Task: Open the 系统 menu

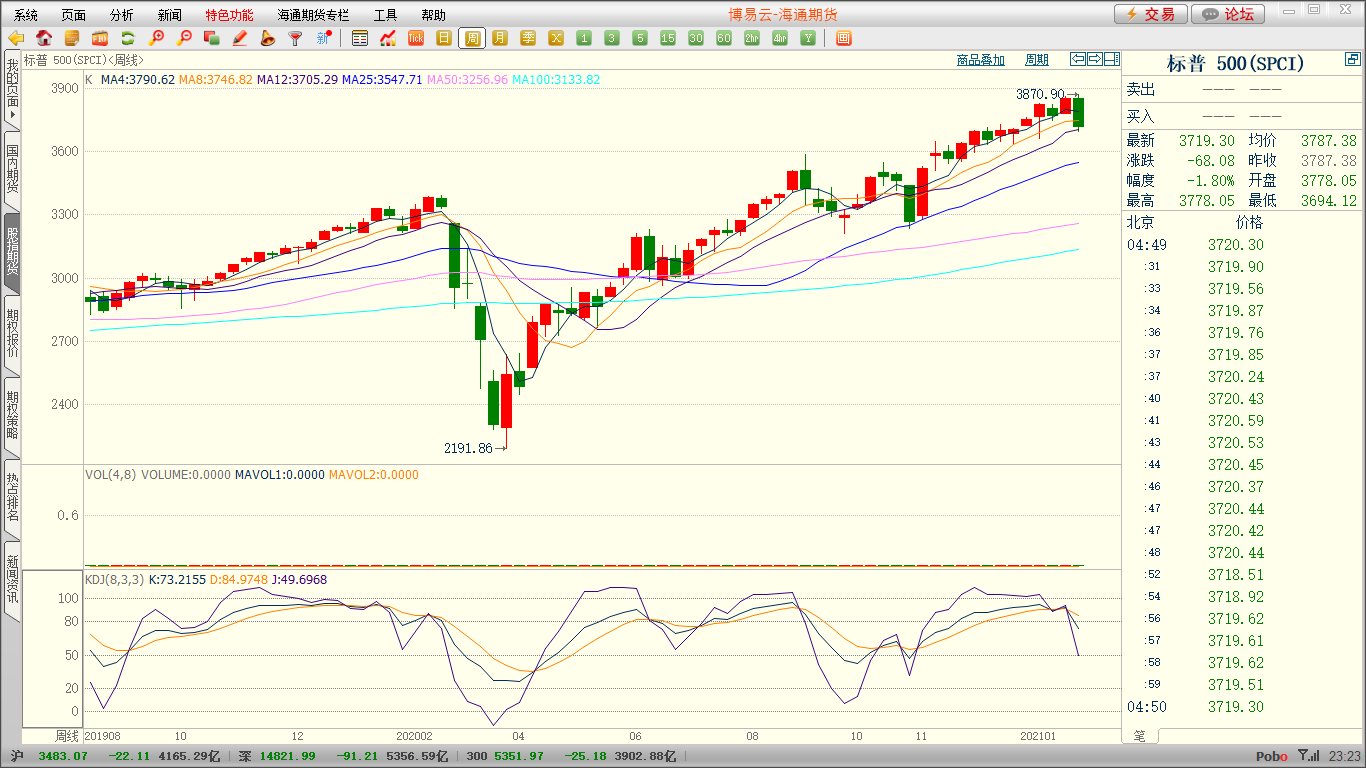Action: click(x=26, y=15)
